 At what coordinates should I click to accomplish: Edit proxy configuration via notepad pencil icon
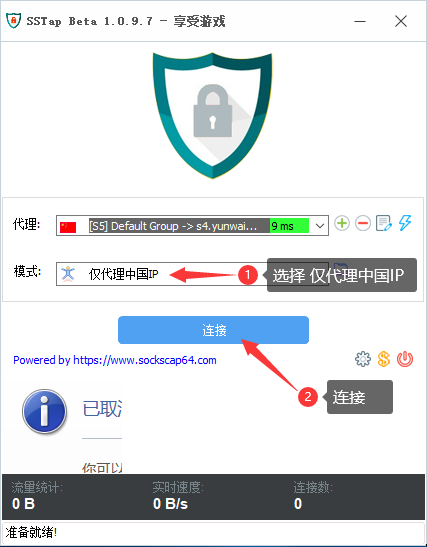click(384, 223)
